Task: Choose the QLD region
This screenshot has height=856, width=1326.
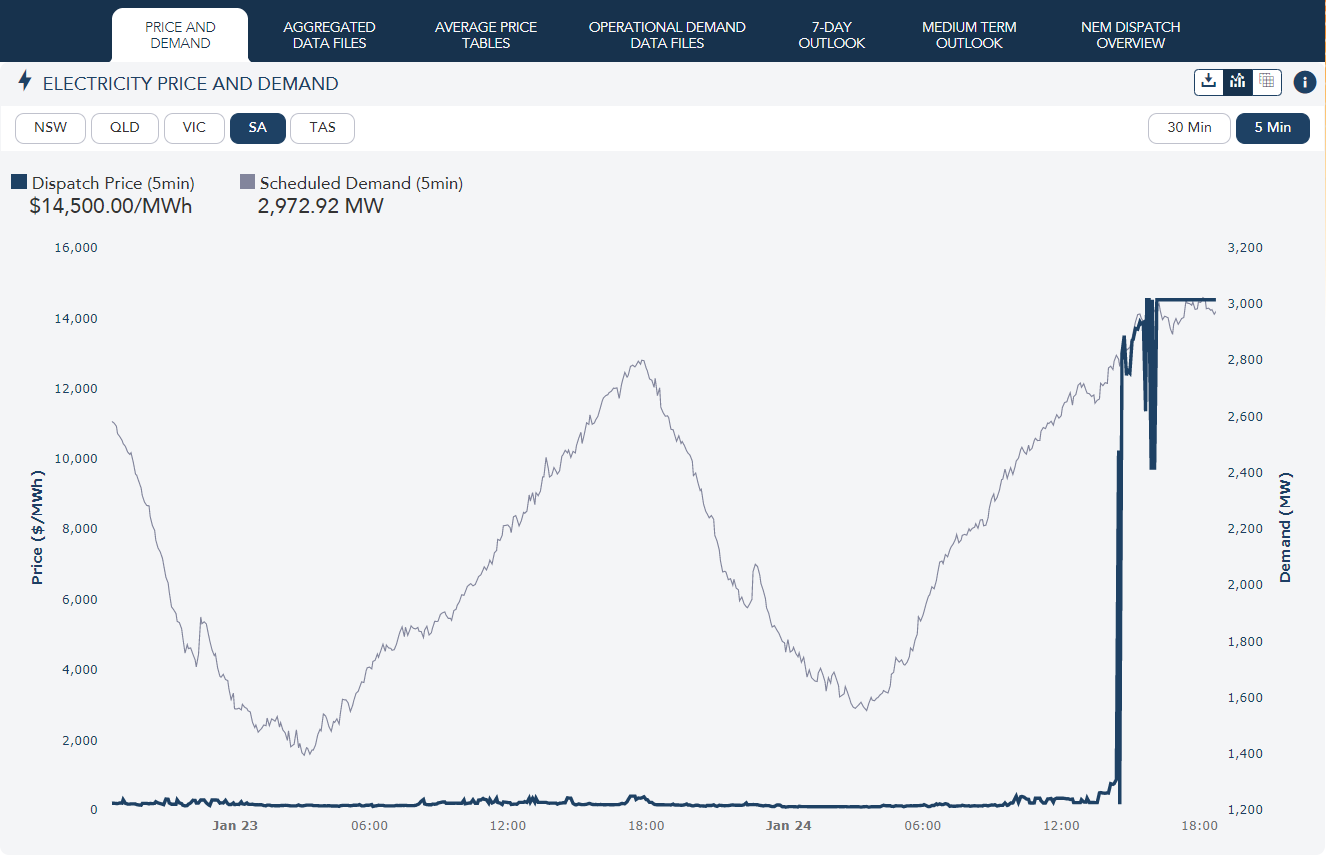Action: (x=125, y=128)
